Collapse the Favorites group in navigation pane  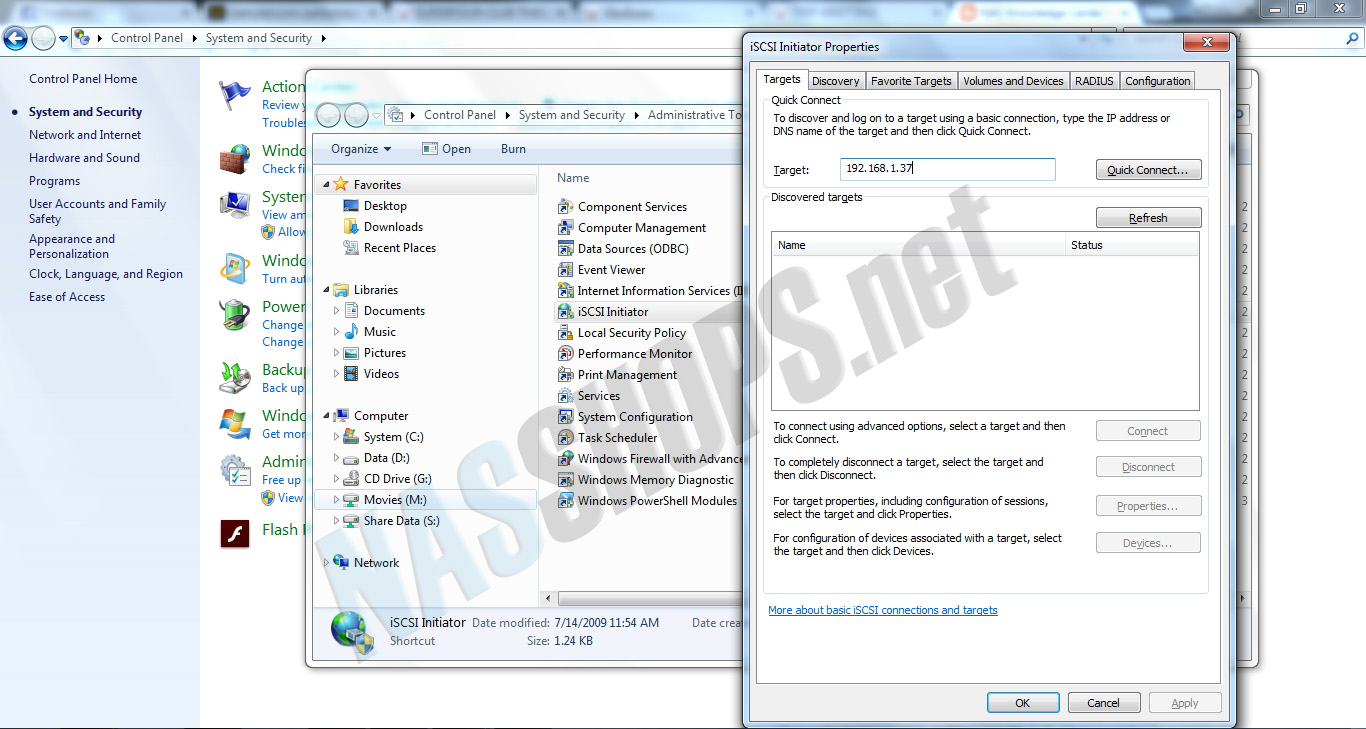tap(325, 185)
